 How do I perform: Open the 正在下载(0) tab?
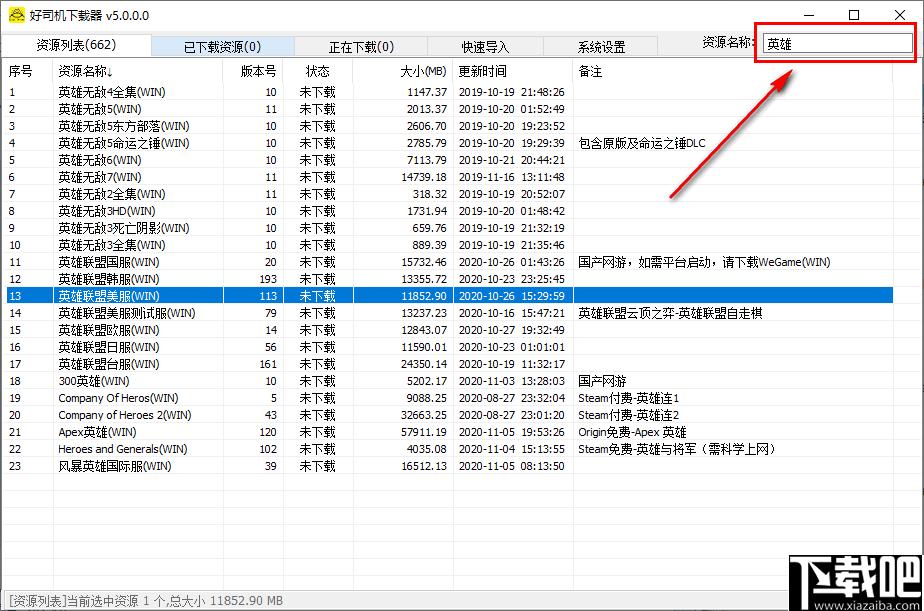(361, 47)
